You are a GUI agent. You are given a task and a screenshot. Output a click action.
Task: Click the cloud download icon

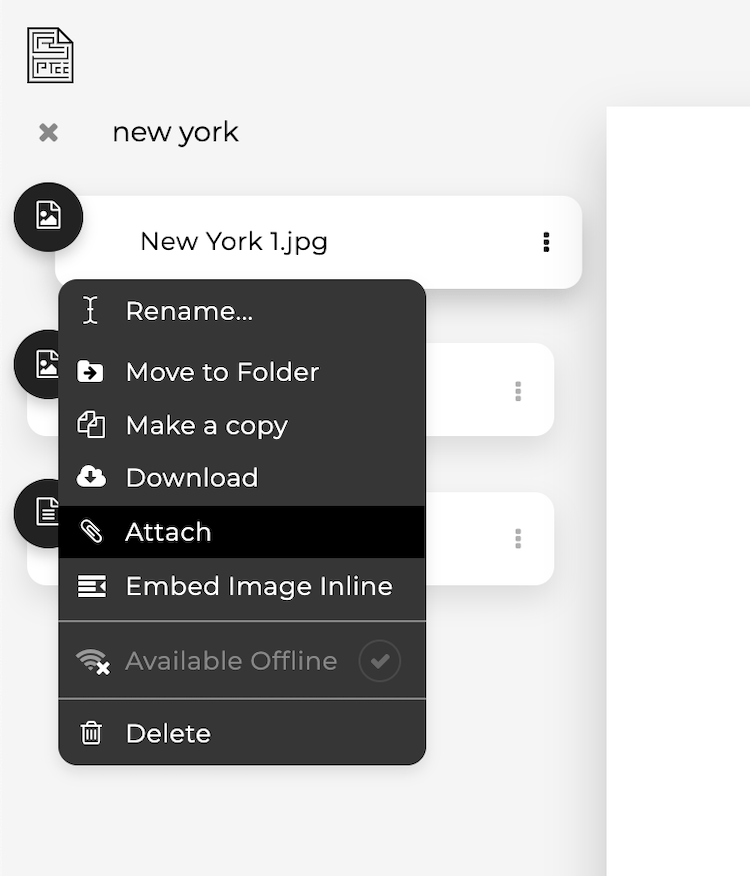pyautogui.click(x=91, y=477)
